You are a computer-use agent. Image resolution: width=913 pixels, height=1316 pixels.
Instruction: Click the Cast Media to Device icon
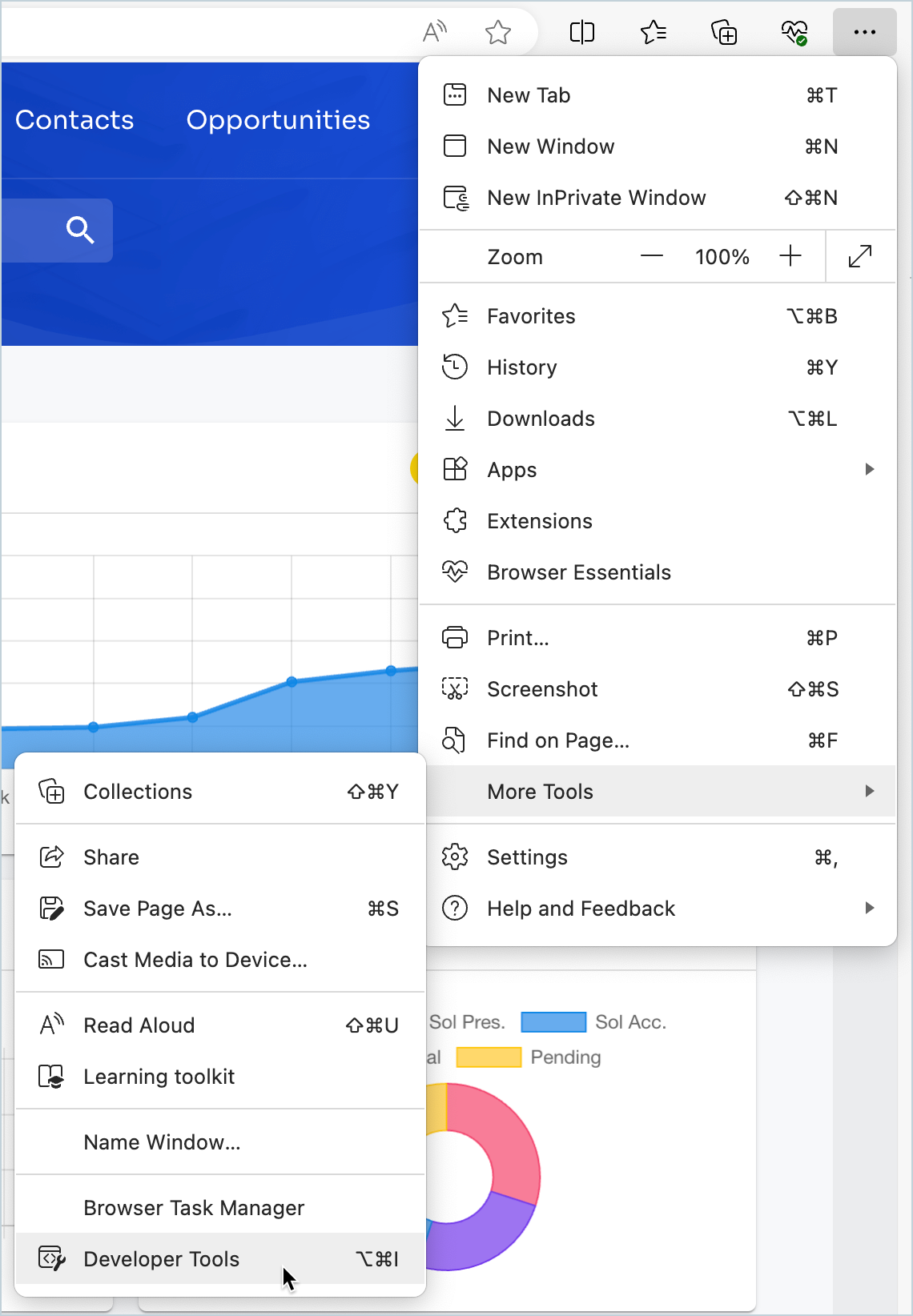51,959
